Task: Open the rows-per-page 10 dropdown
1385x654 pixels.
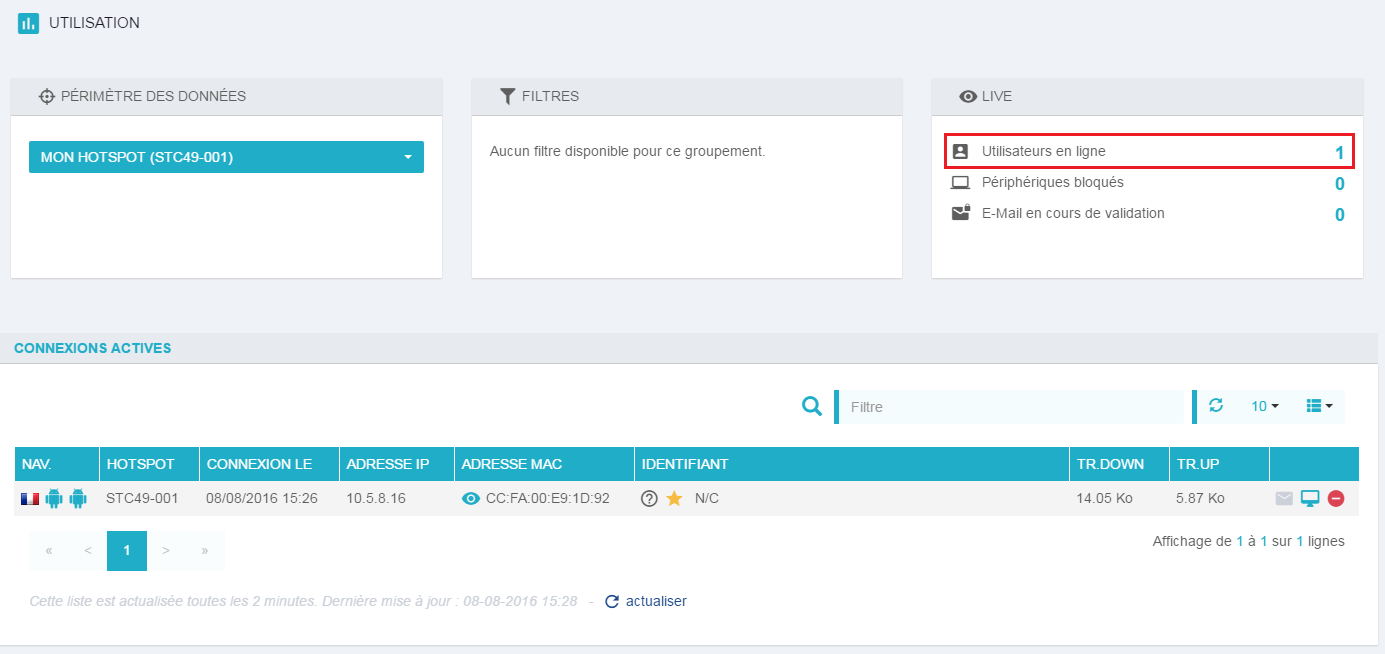Action: click(x=1265, y=406)
